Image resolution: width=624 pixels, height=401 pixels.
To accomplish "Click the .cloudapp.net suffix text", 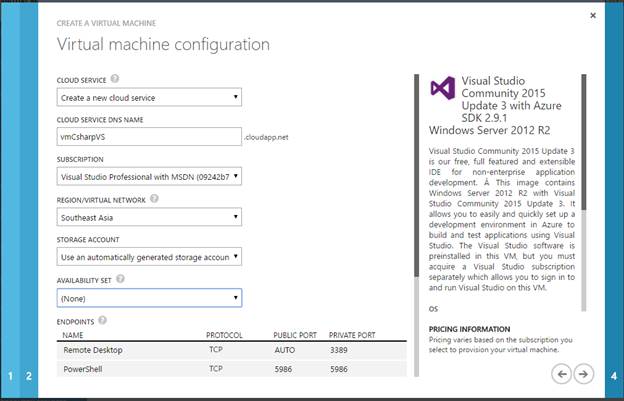I will tap(266, 137).
